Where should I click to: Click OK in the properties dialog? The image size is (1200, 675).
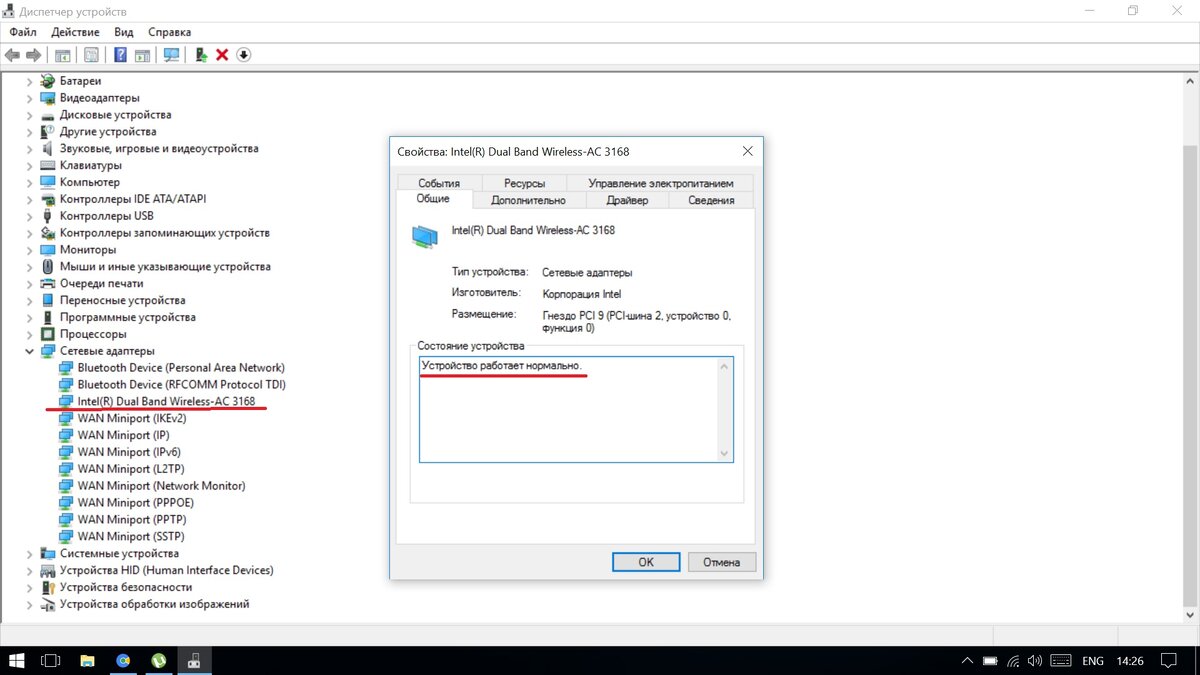[646, 562]
